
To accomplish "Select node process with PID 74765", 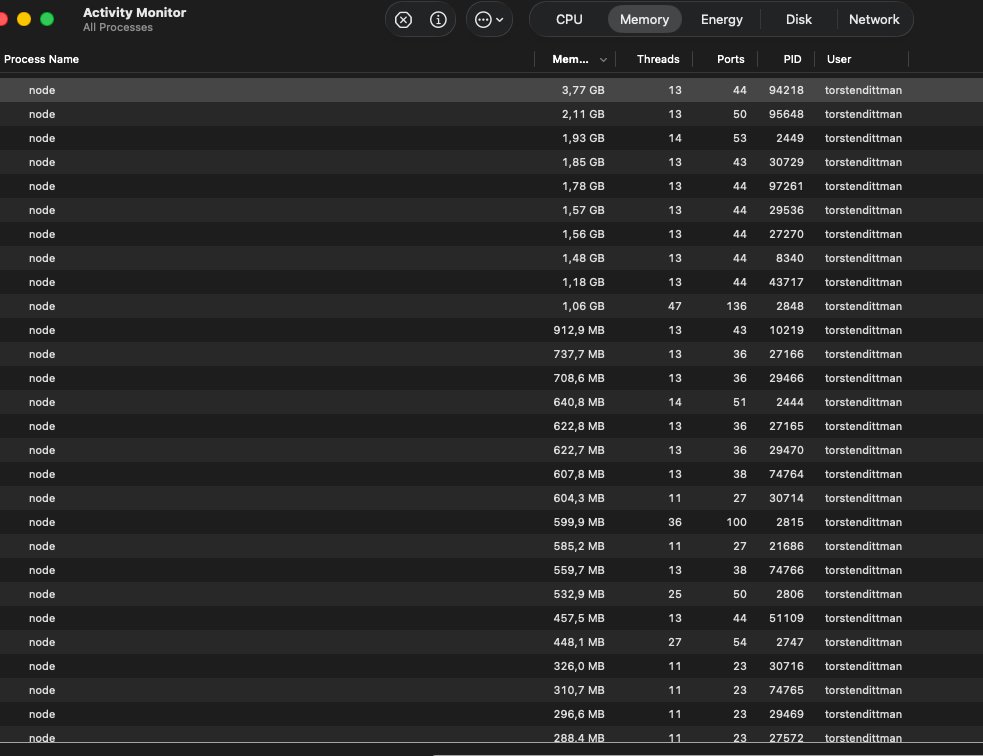I will pyautogui.click(x=492, y=690).
